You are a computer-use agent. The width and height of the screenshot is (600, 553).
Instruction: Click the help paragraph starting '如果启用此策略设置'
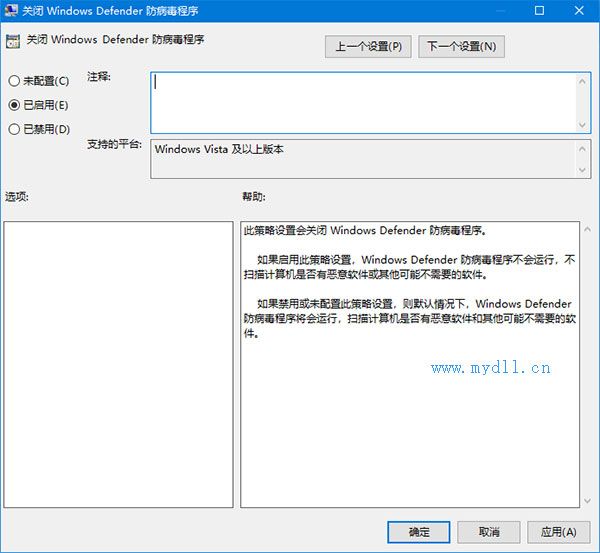409,267
